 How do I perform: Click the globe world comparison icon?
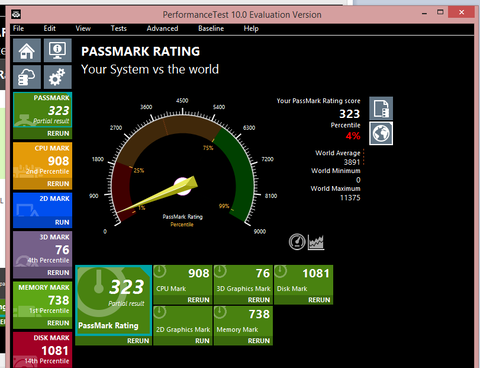[x=381, y=133]
